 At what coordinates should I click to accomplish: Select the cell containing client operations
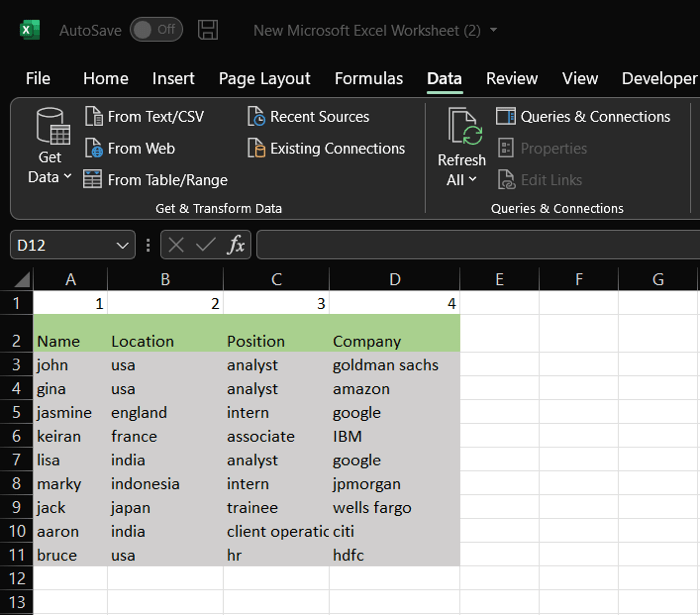click(x=276, y=531)
